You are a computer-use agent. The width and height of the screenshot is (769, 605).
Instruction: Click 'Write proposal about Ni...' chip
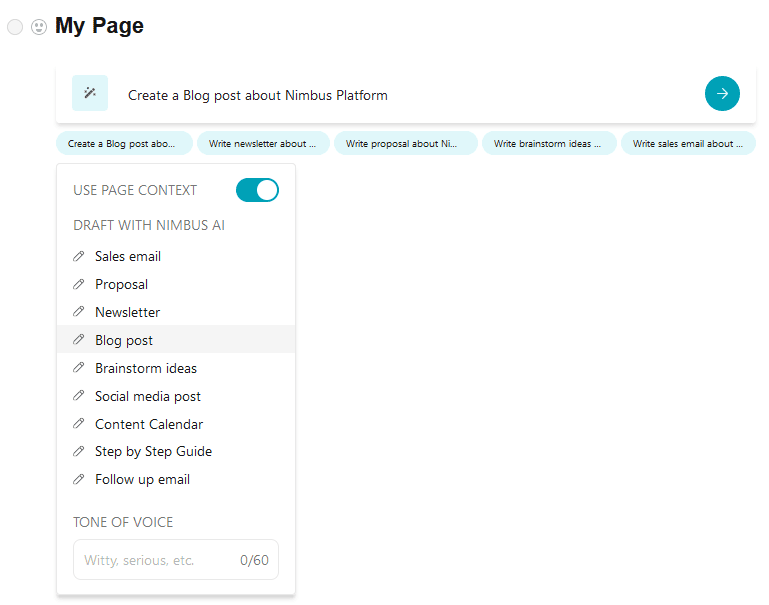(x=406, y=143)
